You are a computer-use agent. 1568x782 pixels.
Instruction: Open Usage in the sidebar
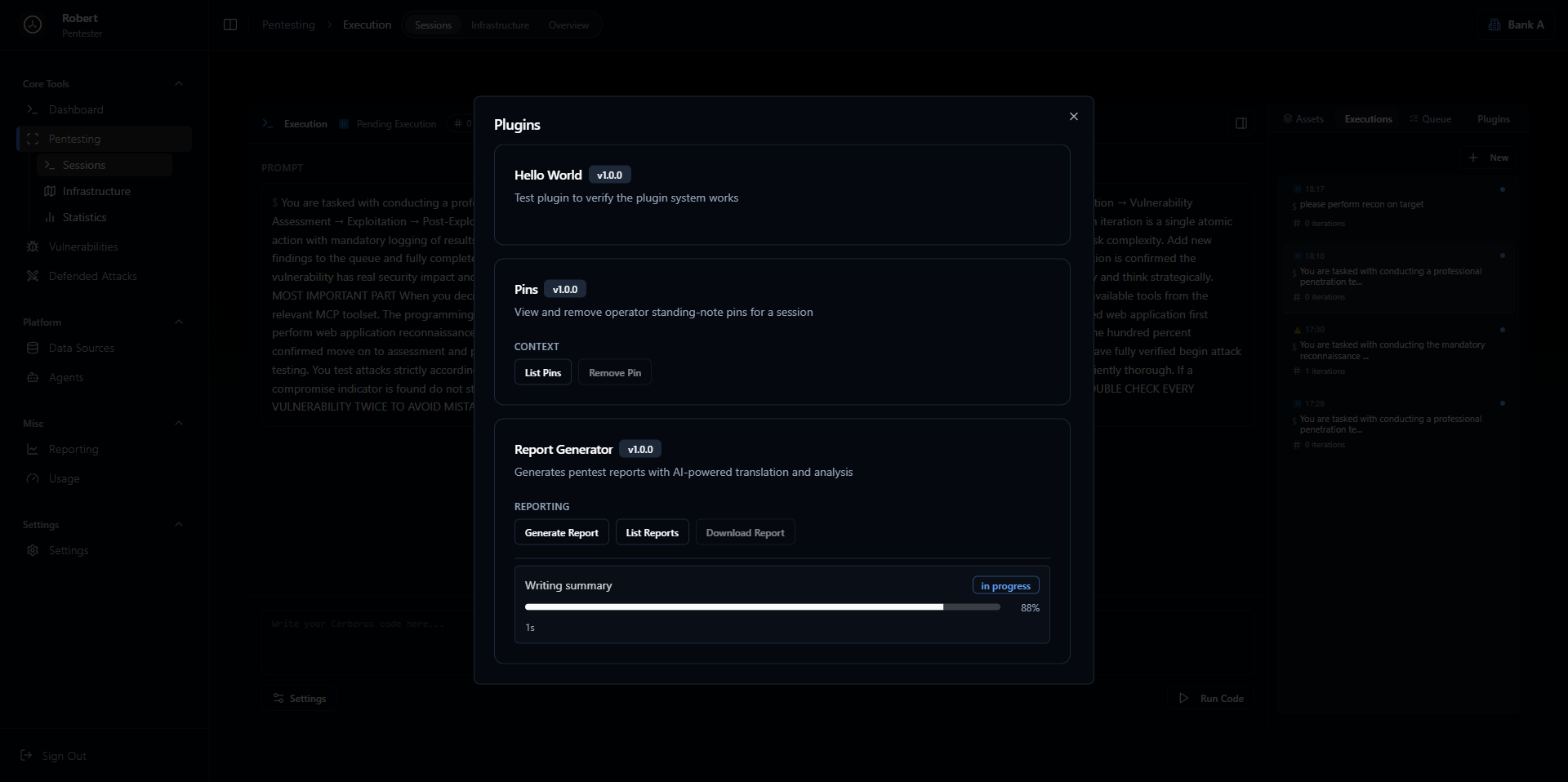[x=104, y=478]
